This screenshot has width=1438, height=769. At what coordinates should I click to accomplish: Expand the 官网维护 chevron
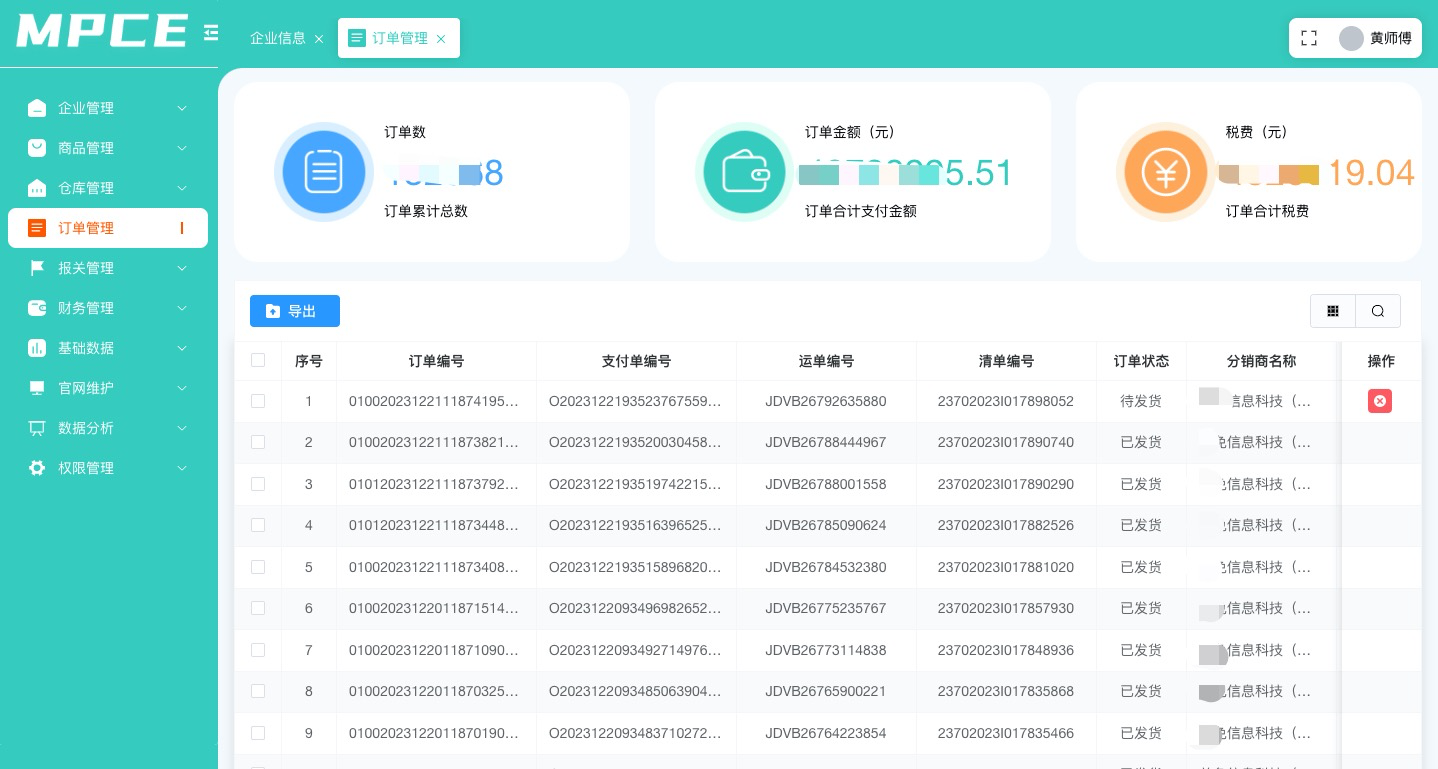tap(182, 388)
